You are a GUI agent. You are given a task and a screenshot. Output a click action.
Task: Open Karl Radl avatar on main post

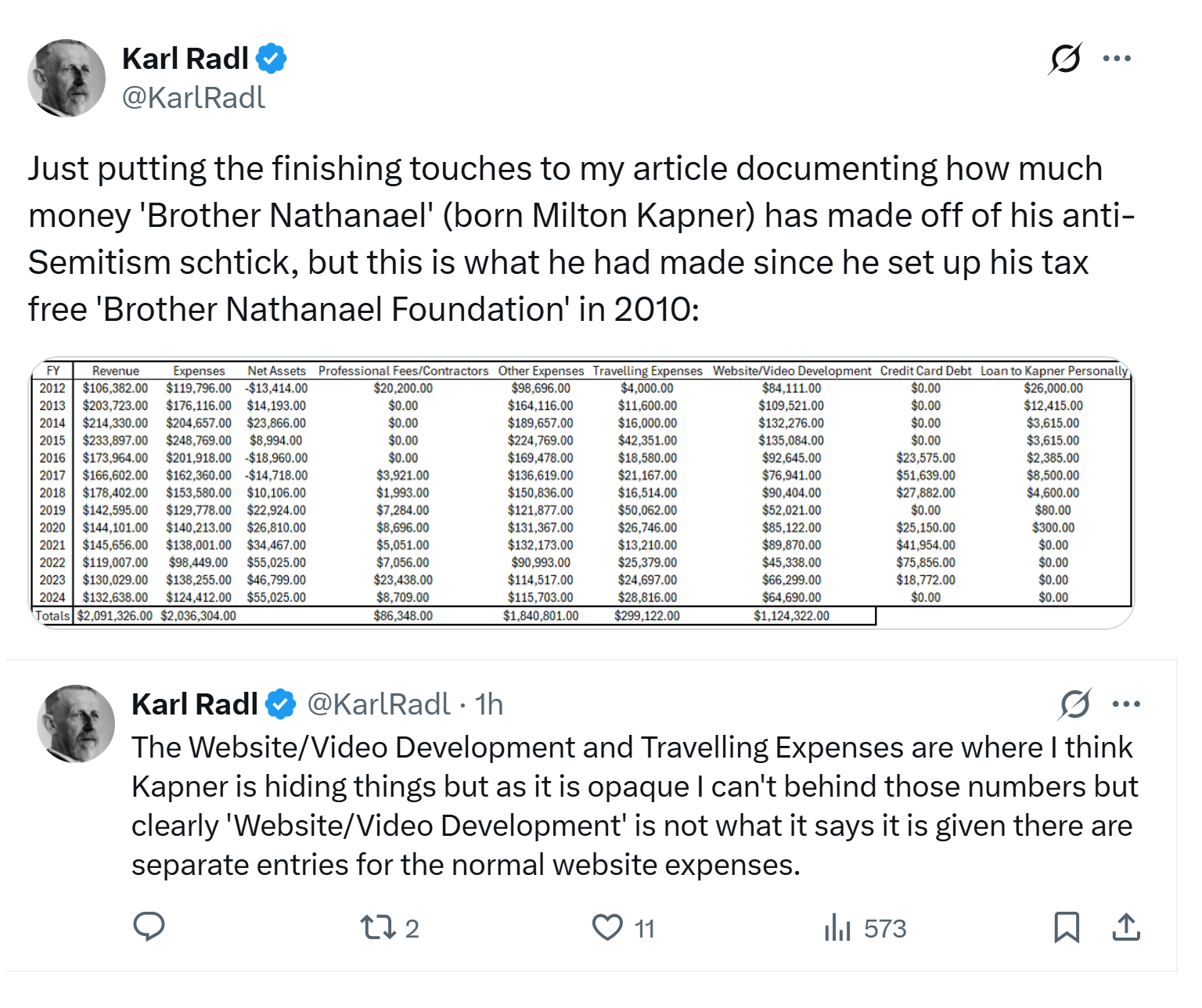point(67,78)
